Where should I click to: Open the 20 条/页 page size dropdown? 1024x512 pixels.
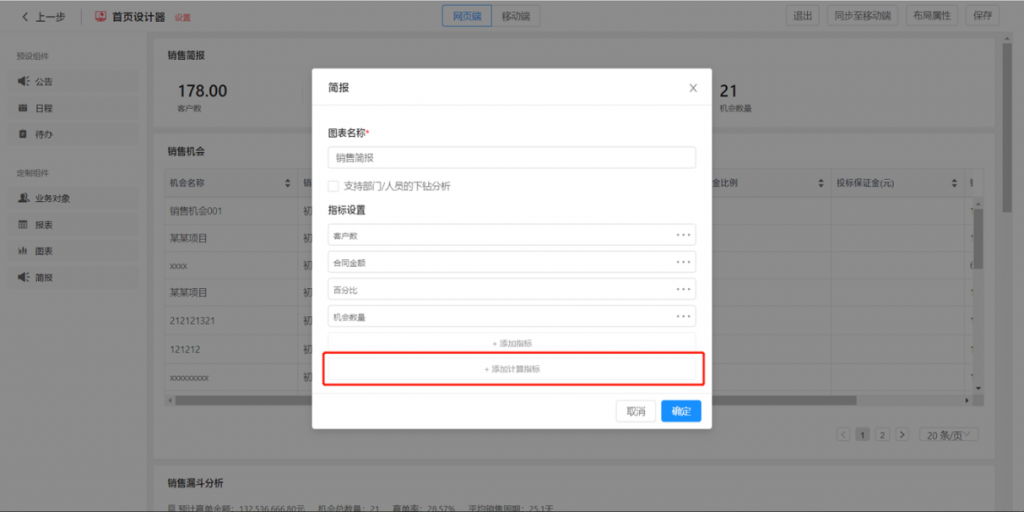949,435
